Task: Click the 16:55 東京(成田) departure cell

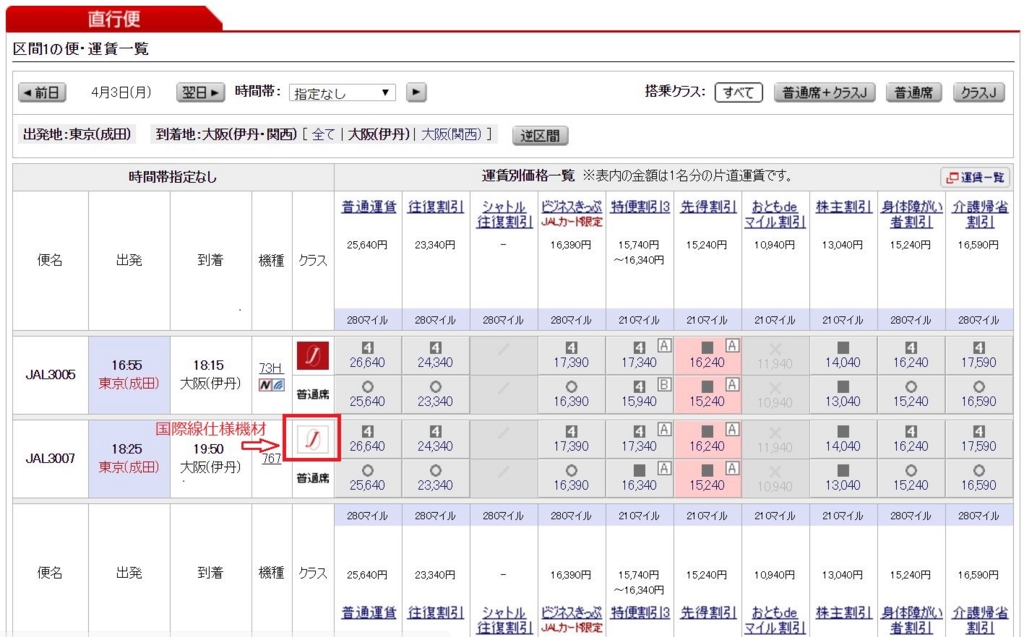Action: tap(129, 374)
